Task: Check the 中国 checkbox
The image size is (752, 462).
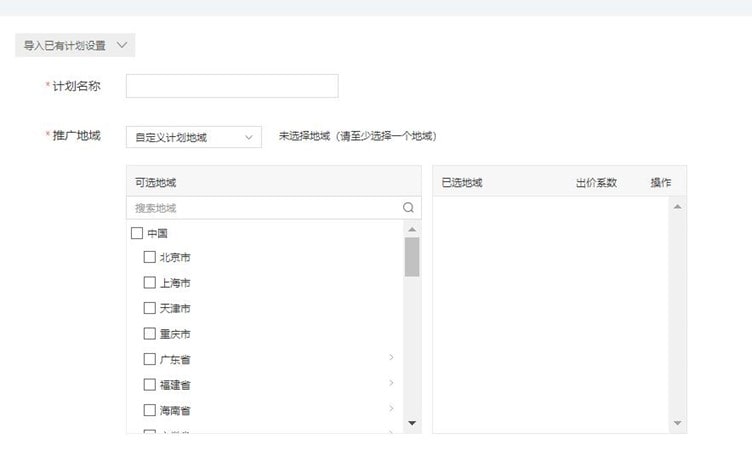Action: click(137, 233)
